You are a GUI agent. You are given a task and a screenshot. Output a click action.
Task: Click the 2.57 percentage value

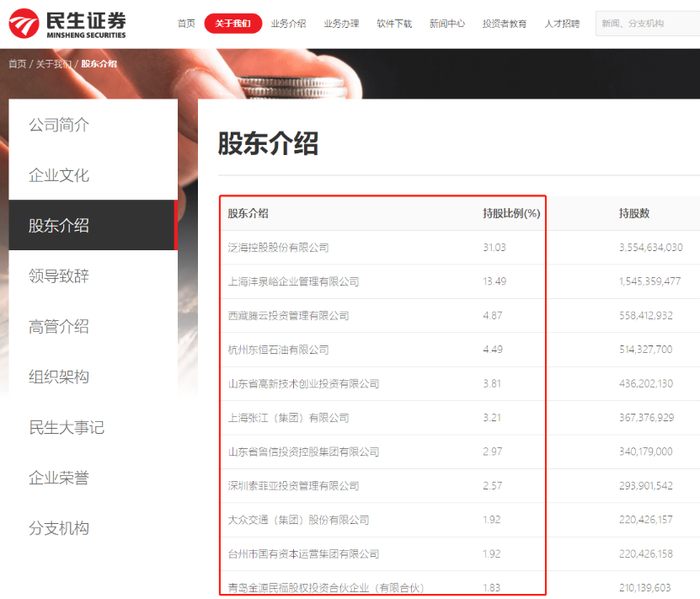point(492,486)
